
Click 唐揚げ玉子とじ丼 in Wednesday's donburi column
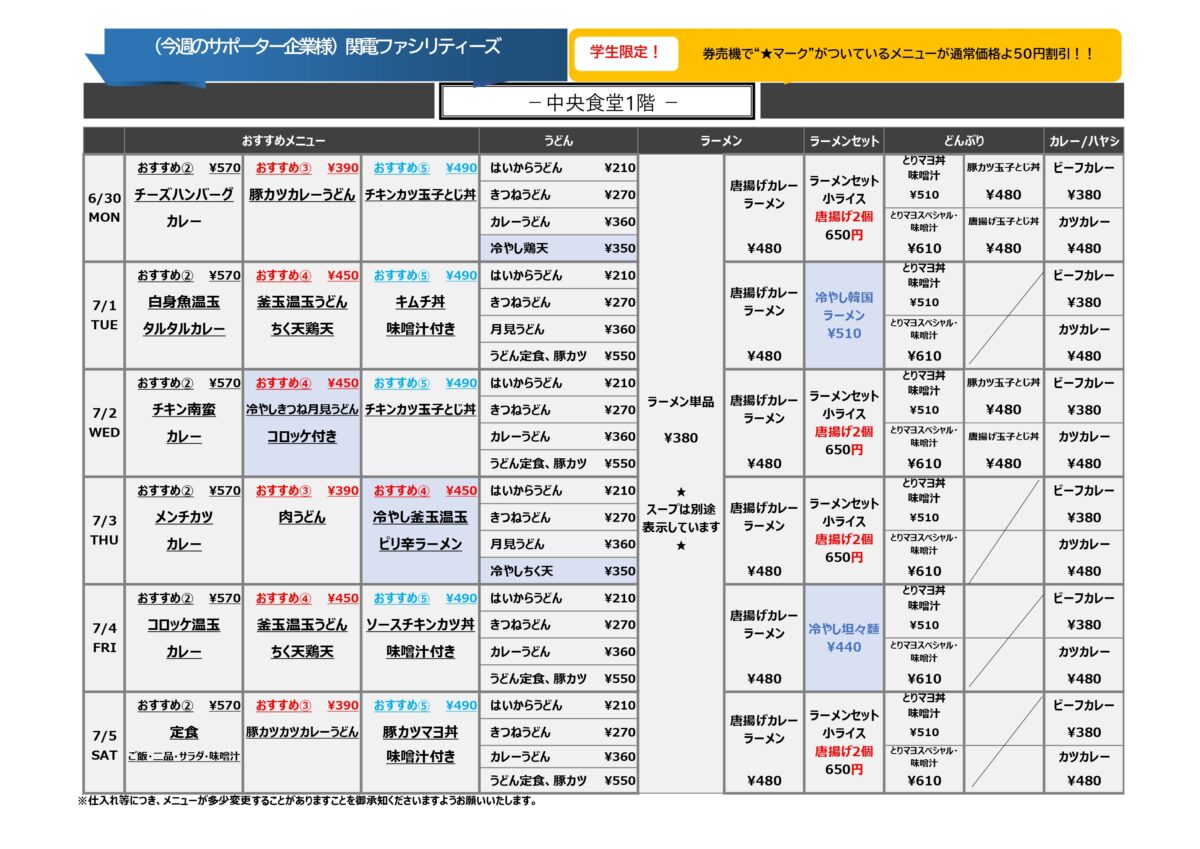point(1003,436)
